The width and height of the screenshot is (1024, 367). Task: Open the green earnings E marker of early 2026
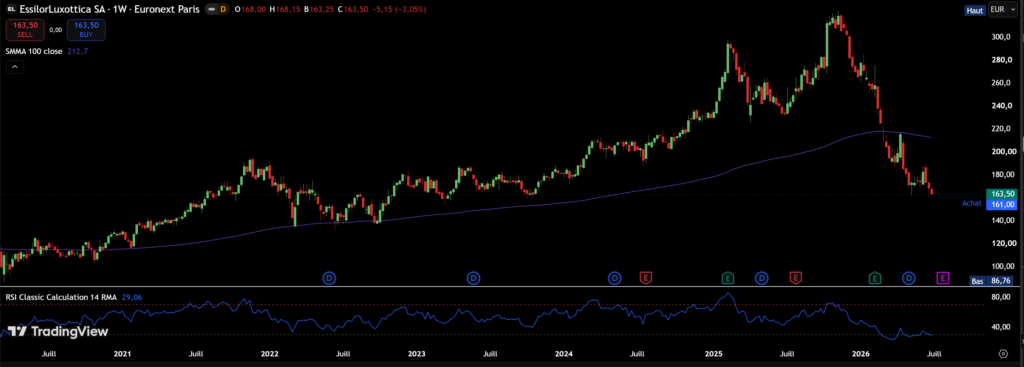874,279
